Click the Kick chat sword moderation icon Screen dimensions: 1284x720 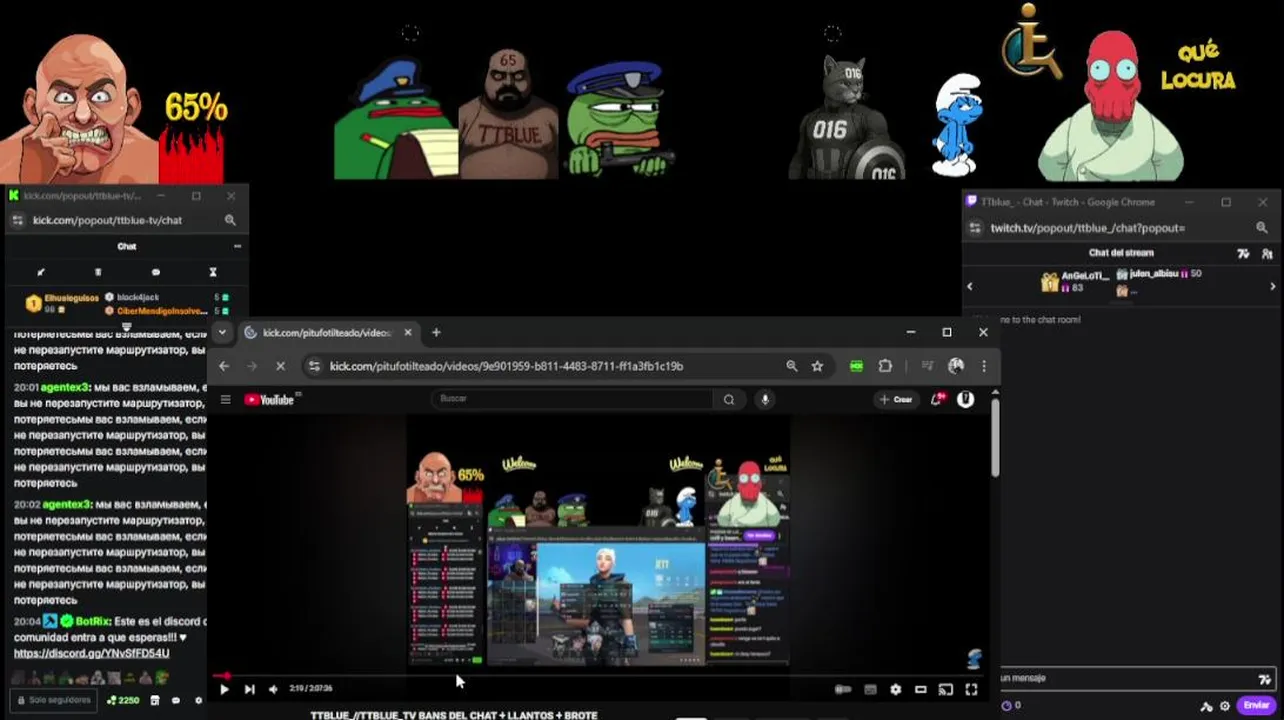coord(41,272)
